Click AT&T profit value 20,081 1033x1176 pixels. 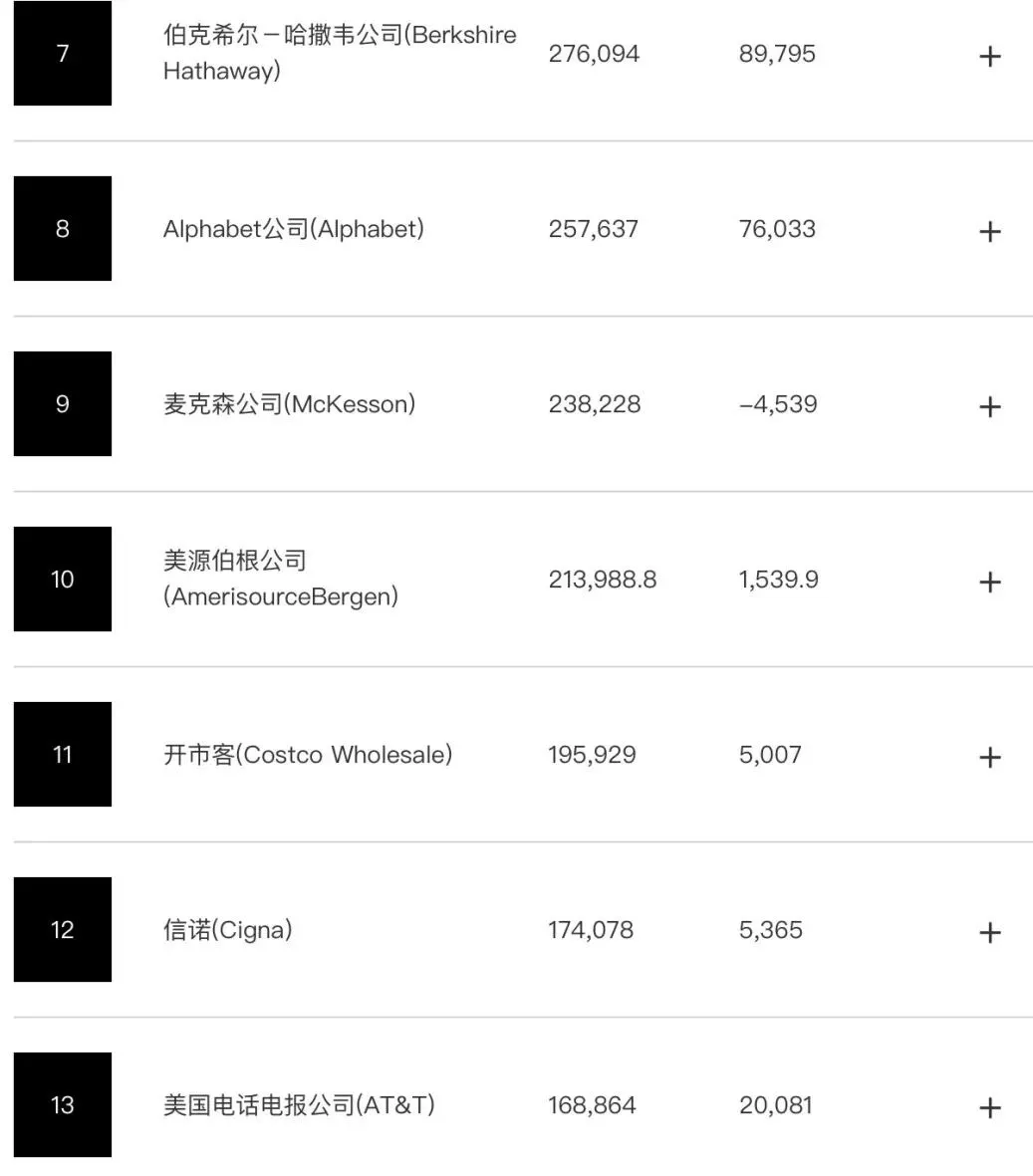[x=776, y=1105]
